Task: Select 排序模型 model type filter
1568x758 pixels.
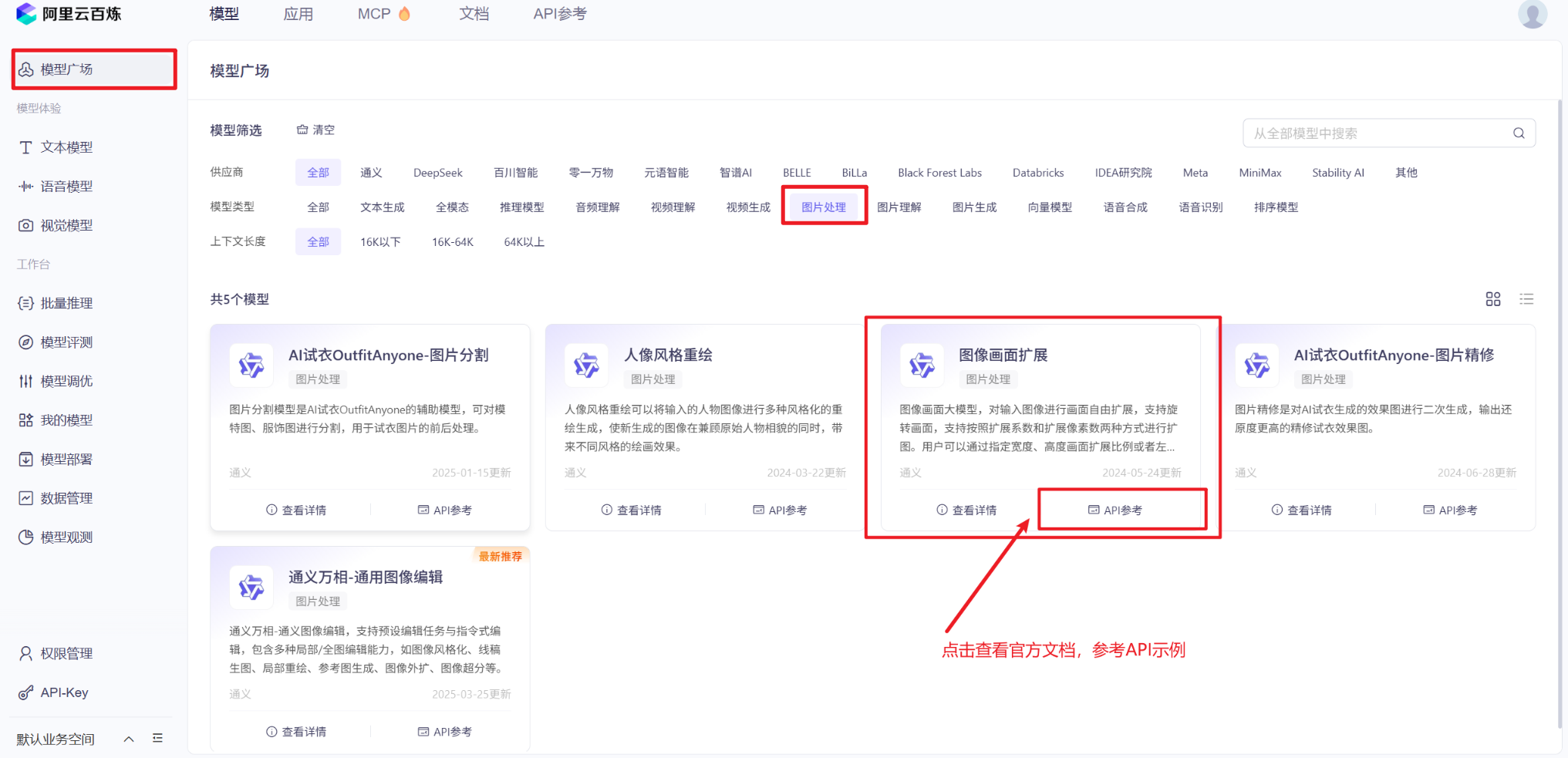Action: click(x=1276, y=207)
